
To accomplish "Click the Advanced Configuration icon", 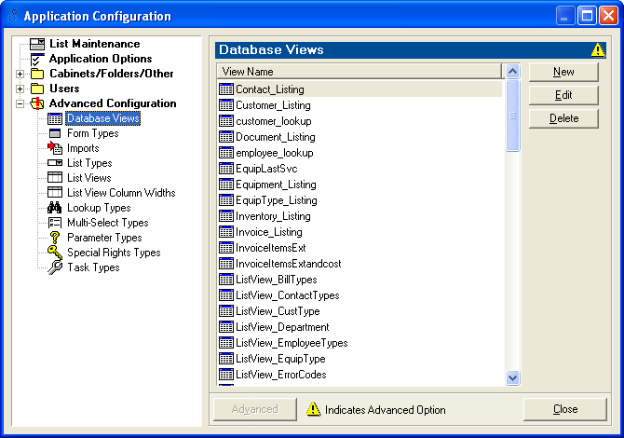I will click(37, 103).
